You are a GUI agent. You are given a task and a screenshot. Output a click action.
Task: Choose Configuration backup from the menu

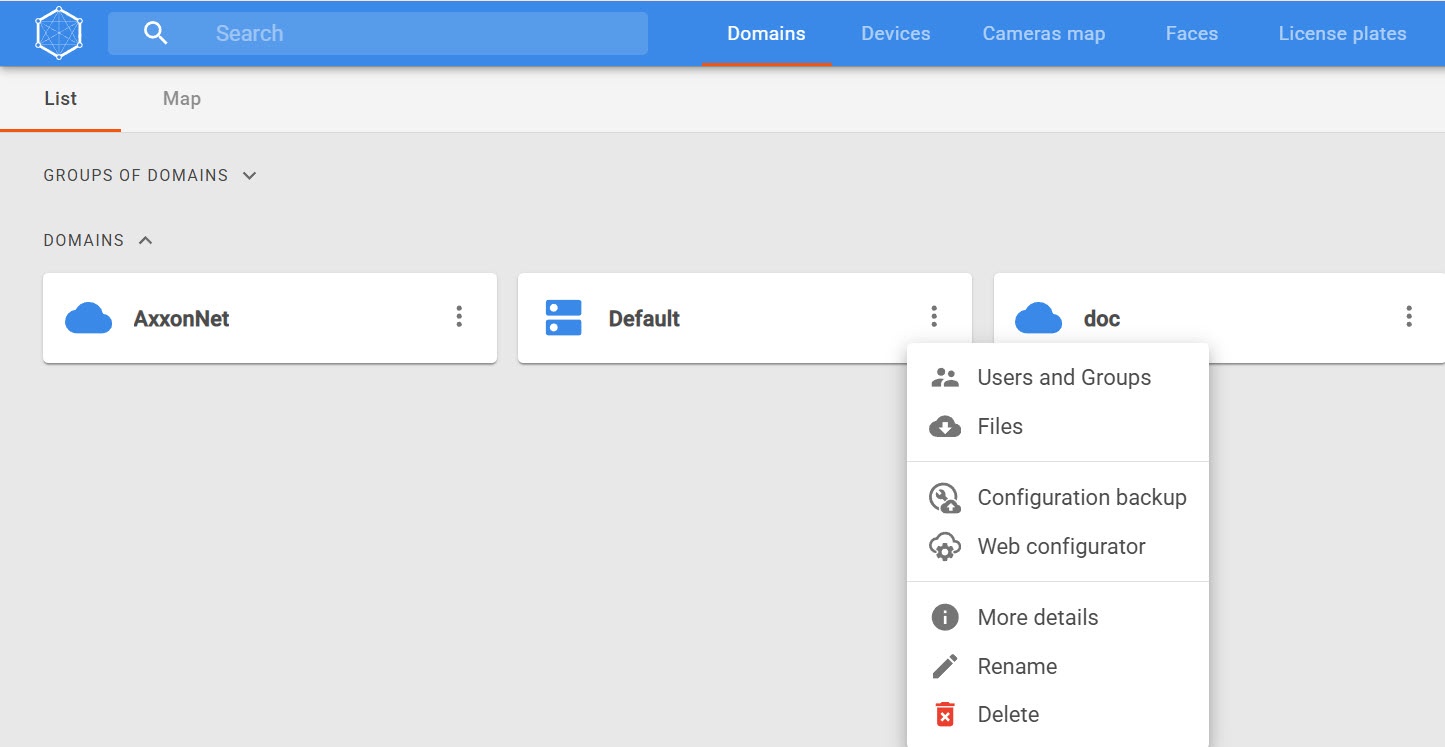coord(1081,498)
